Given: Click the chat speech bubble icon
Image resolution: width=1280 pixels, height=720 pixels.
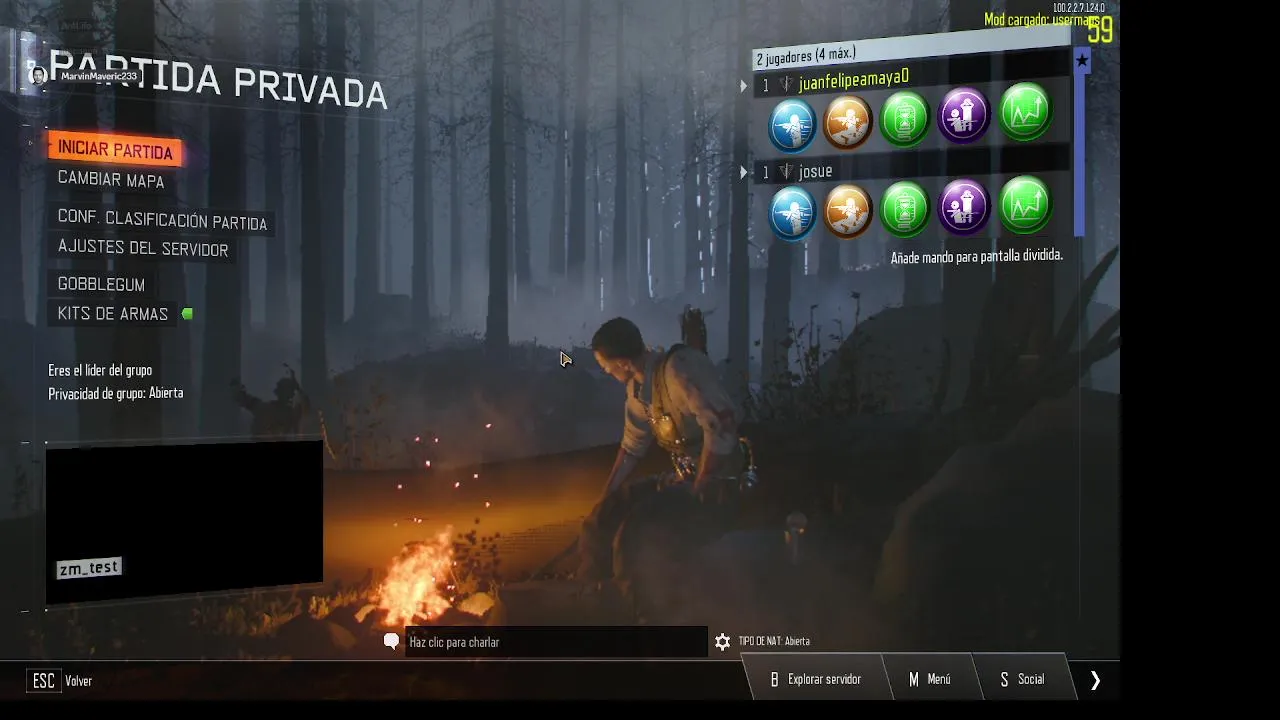Looking at the screenshot, I should point(391,642).
